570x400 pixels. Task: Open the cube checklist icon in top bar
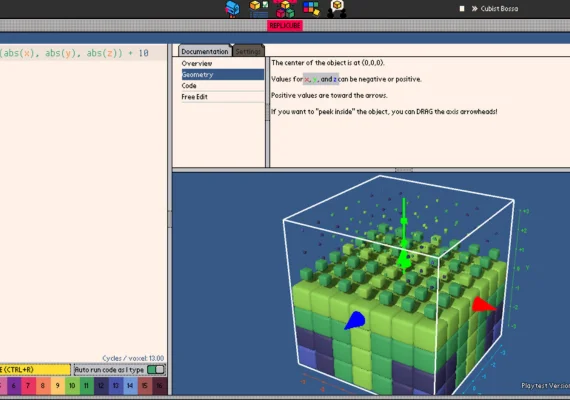pos(259,9)
